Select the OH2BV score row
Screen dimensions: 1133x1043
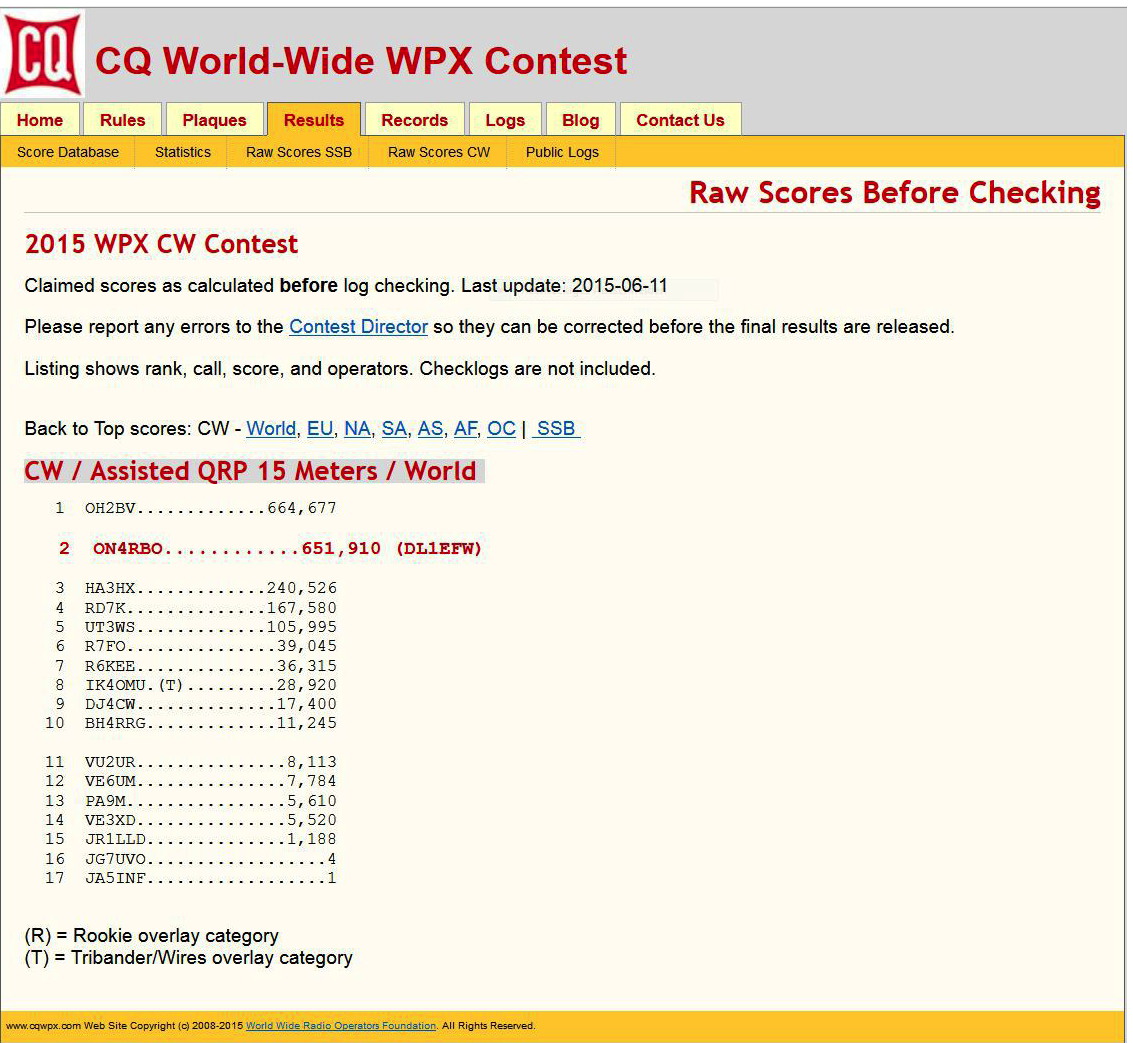(196, 508)
